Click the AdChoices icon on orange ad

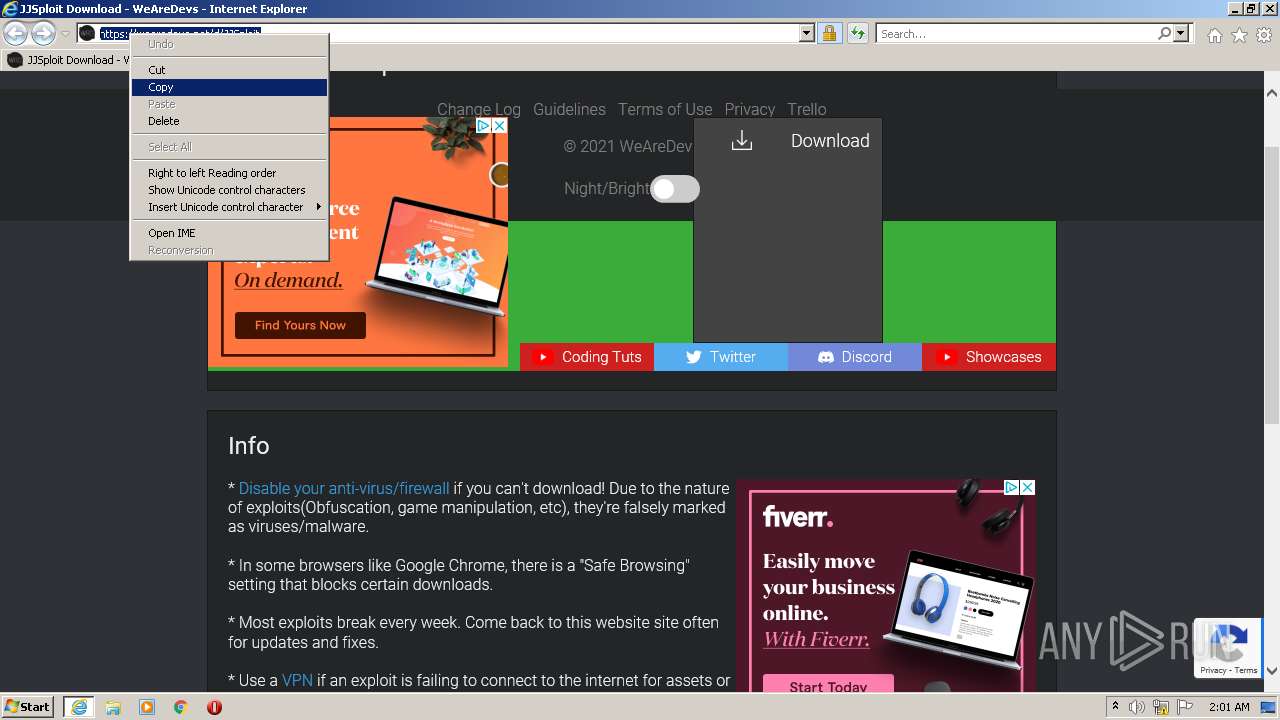pos(483,126)
